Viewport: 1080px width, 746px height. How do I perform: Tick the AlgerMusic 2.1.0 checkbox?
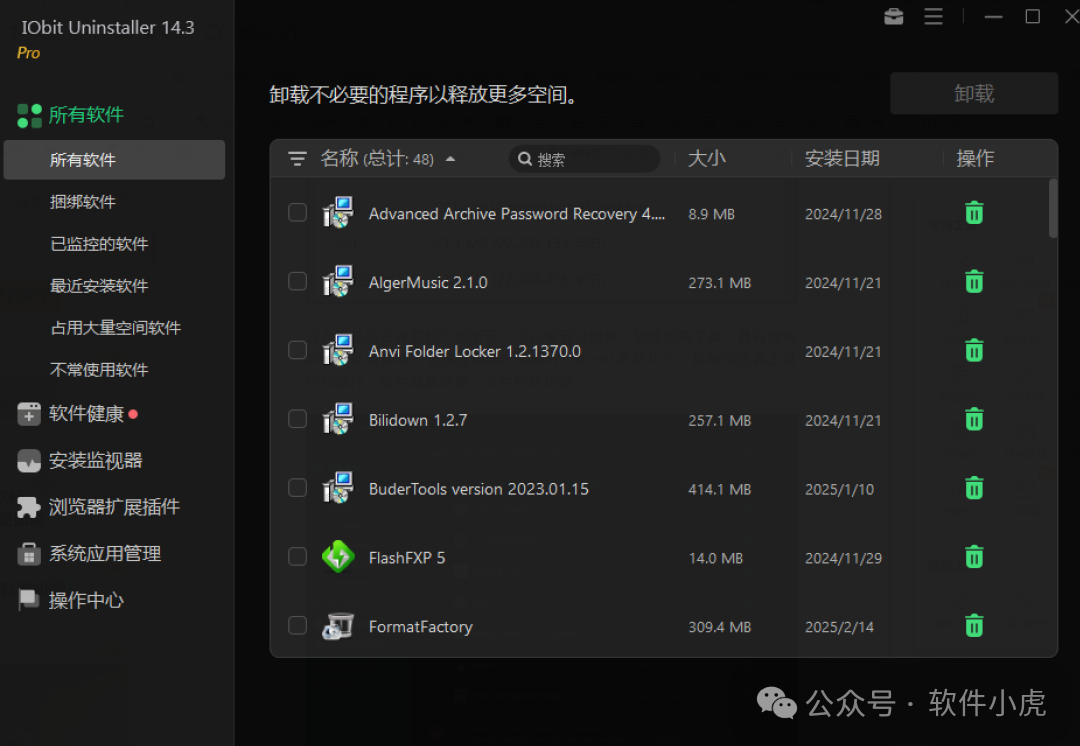pos(298,281)
